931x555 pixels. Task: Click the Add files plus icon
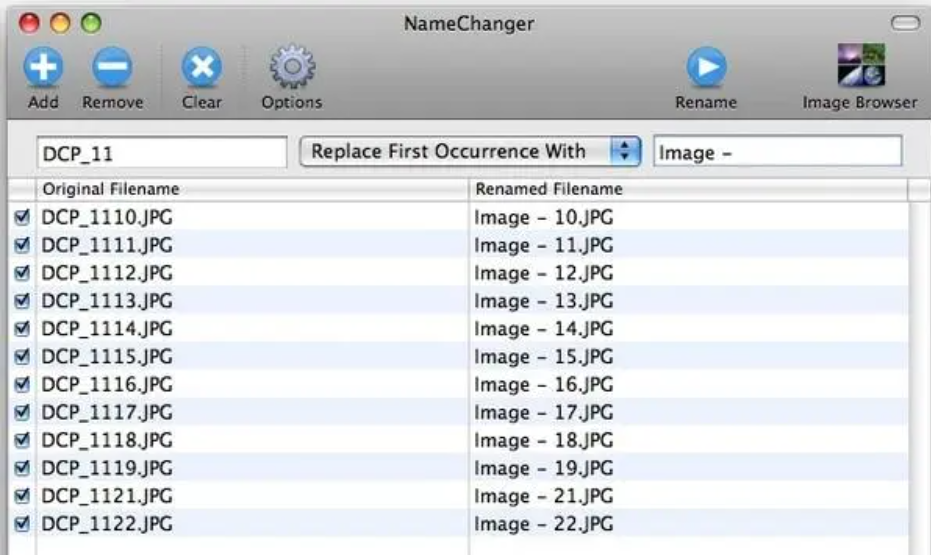[x=43, y=67]
